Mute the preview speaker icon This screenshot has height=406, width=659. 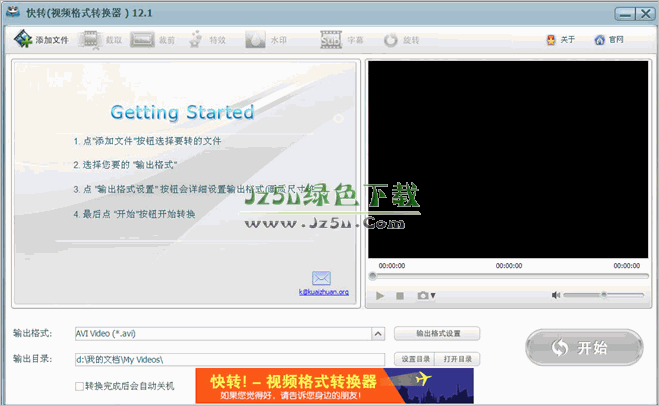[x=556, y=295]
